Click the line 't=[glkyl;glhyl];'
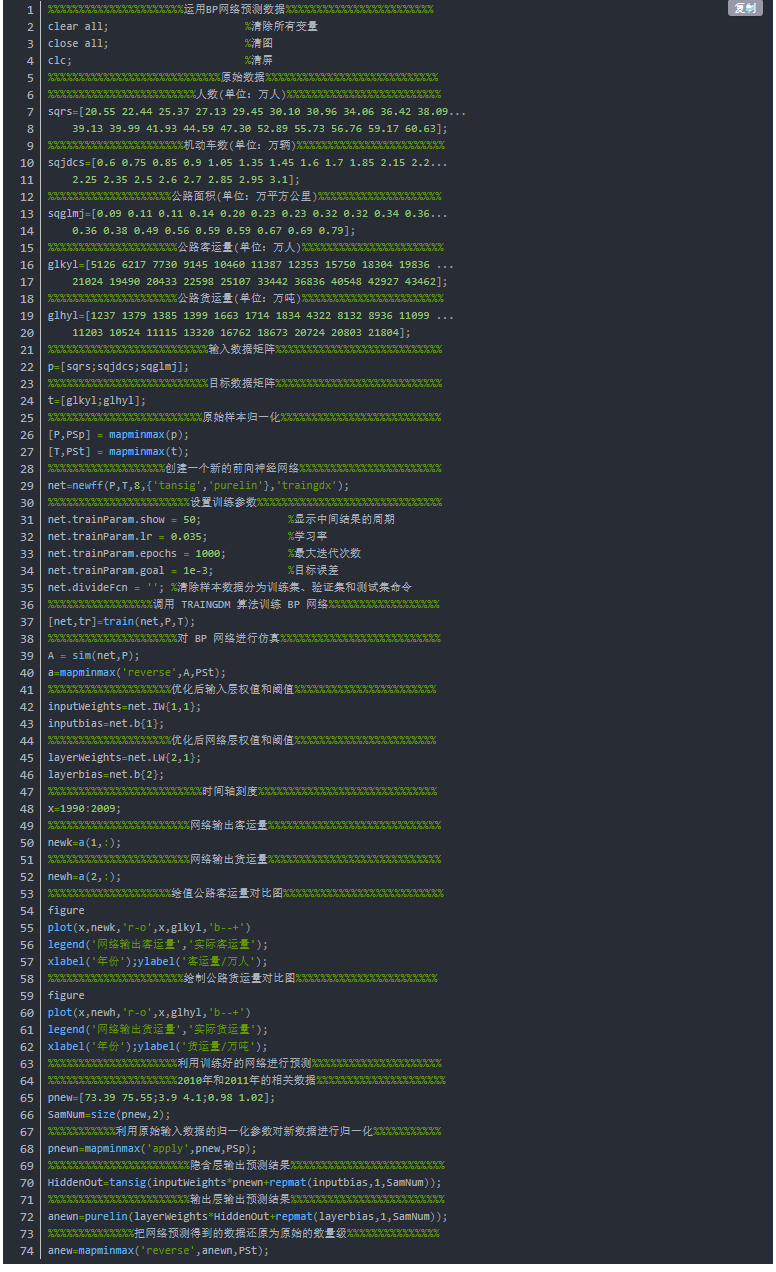The width and height of the screenshot is (776, 1272). coord(97,400)
